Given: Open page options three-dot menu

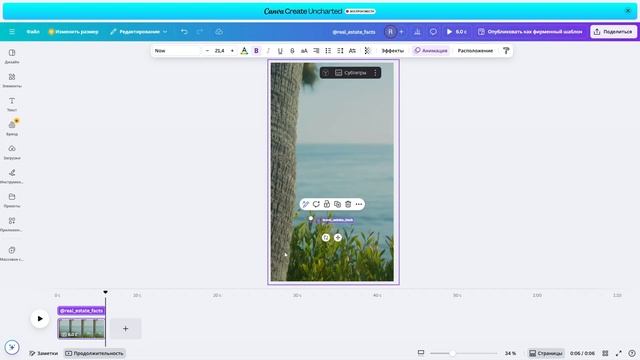Looking at the screenshot, I should (x=375, y=73).
